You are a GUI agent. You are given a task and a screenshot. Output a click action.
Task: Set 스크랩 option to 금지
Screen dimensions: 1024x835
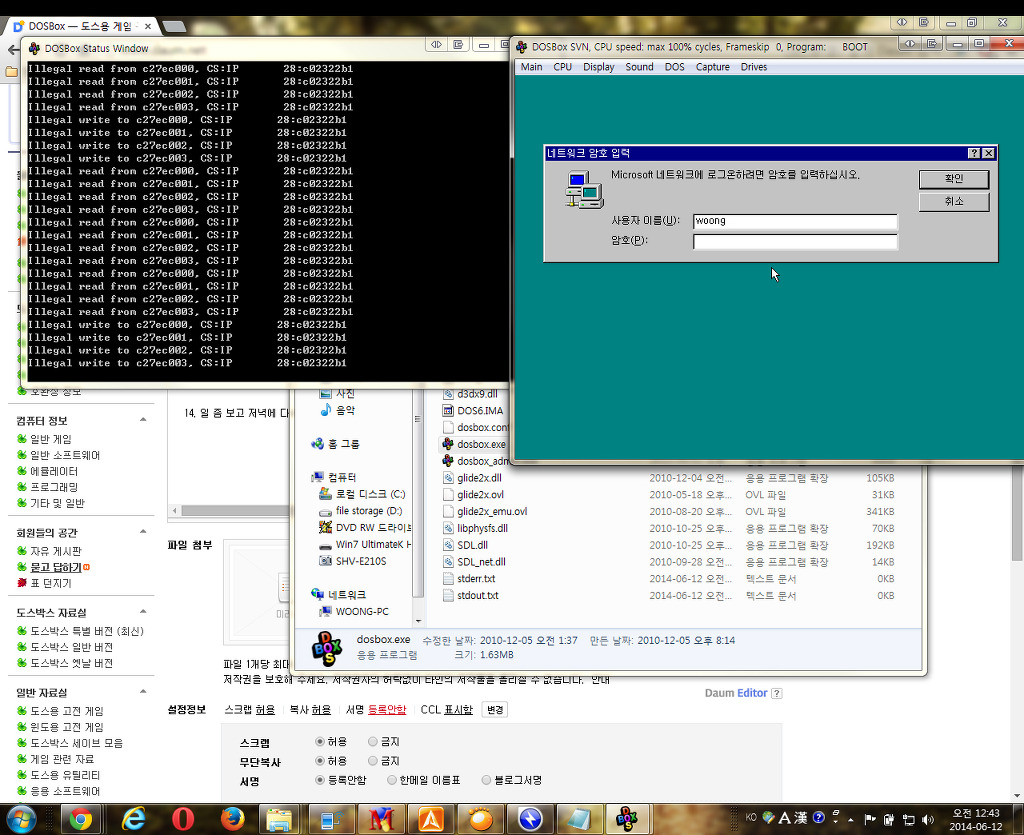click(373, 742)
